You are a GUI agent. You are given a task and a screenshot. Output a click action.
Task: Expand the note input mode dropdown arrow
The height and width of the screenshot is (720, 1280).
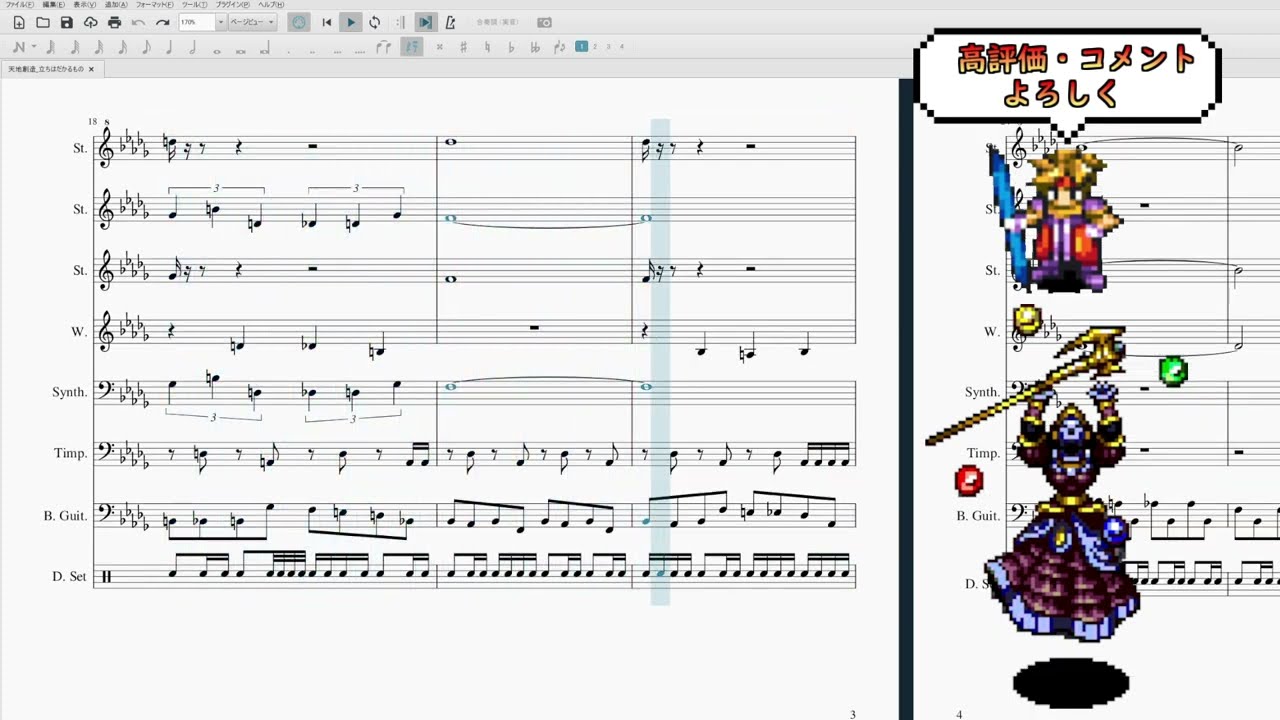34,47
